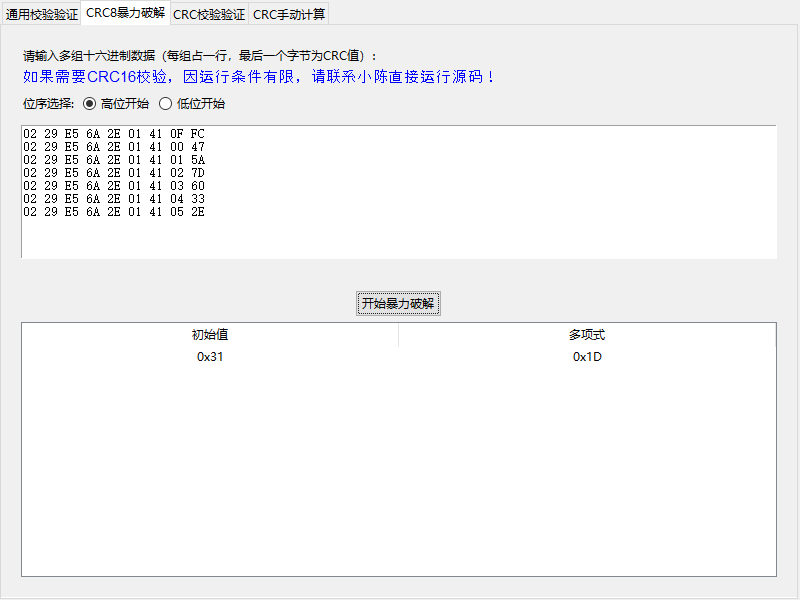Viewport: 800px width, 600px height.
Task: Go to the CRC手动计算 tab
Action: 289,14
